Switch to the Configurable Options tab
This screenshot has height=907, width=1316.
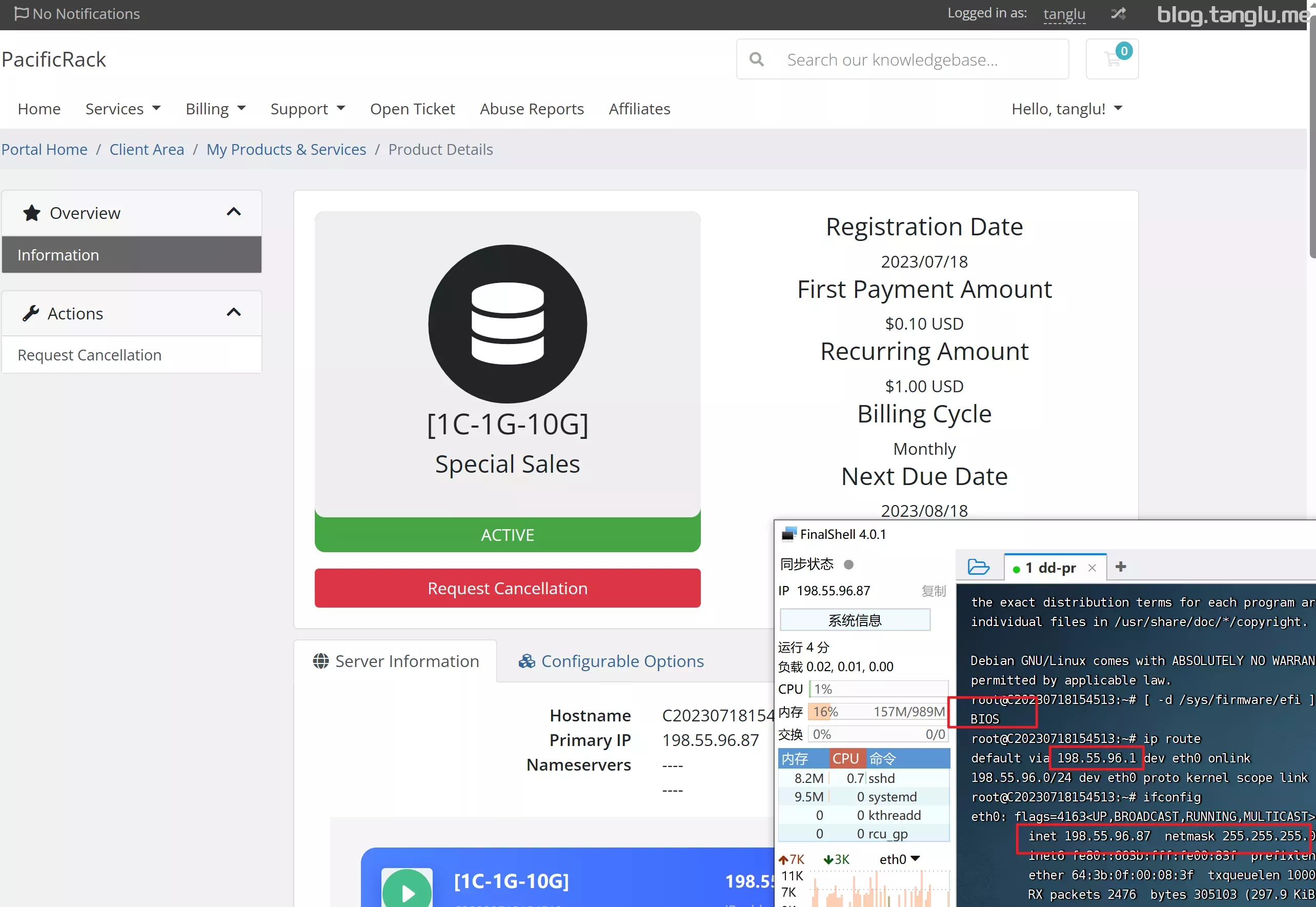point(611,661)
